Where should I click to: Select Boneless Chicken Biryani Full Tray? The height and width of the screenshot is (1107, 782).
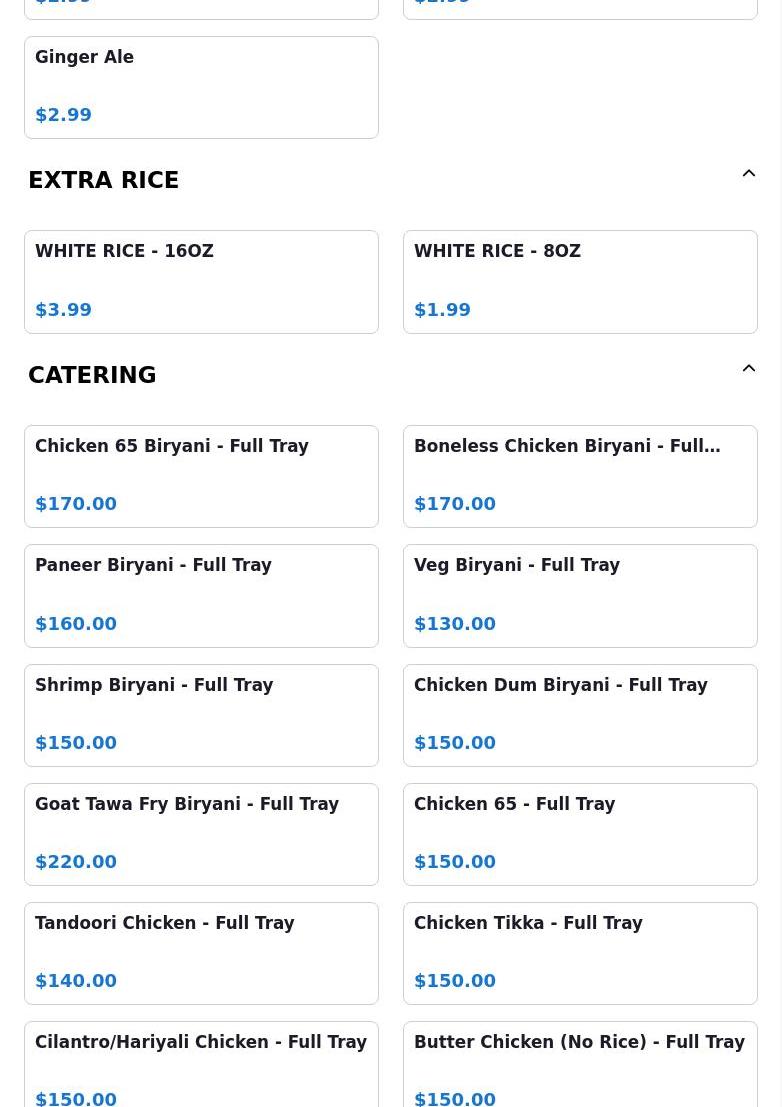(580, 476)
